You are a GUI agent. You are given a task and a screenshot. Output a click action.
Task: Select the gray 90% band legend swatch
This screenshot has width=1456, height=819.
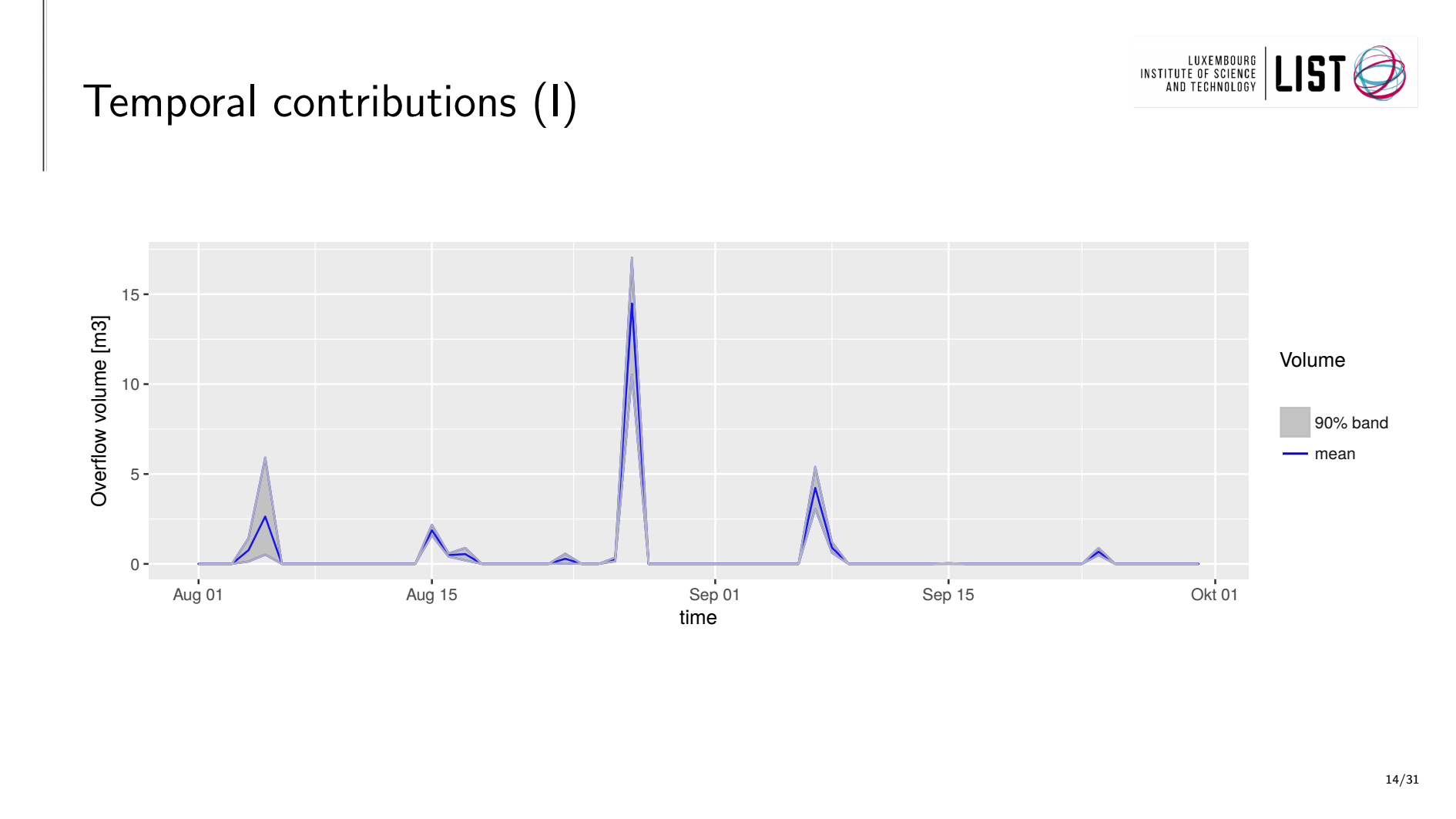[x=1295, y=422]
